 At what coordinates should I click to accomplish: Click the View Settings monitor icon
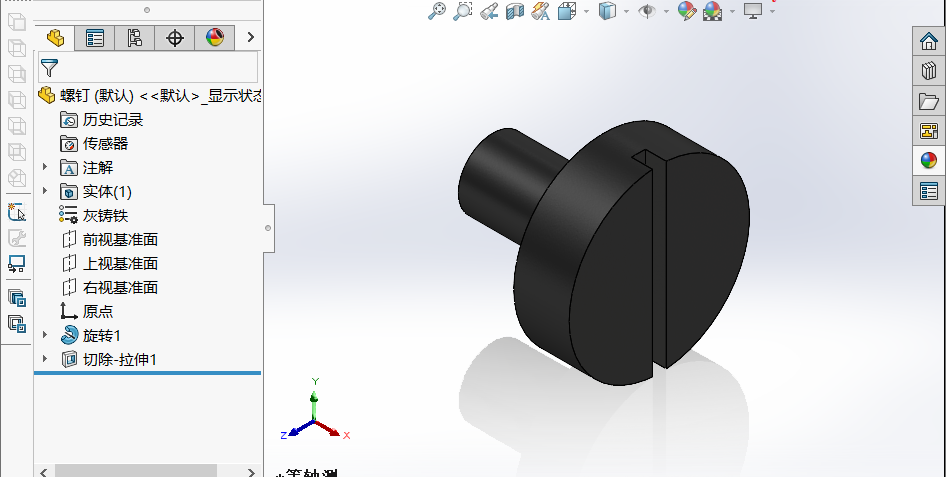753,11
